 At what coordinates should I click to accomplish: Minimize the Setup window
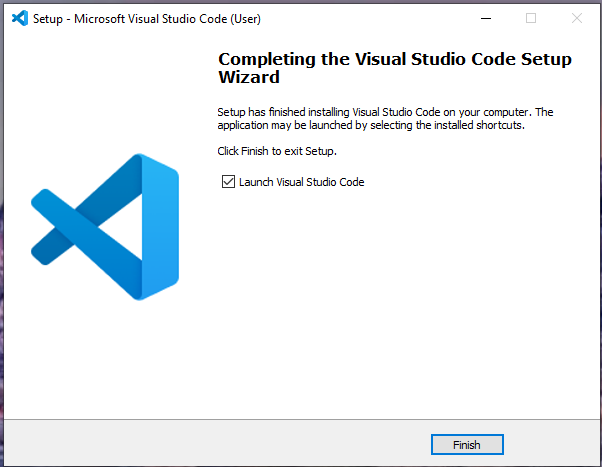(x=485, y=18)
